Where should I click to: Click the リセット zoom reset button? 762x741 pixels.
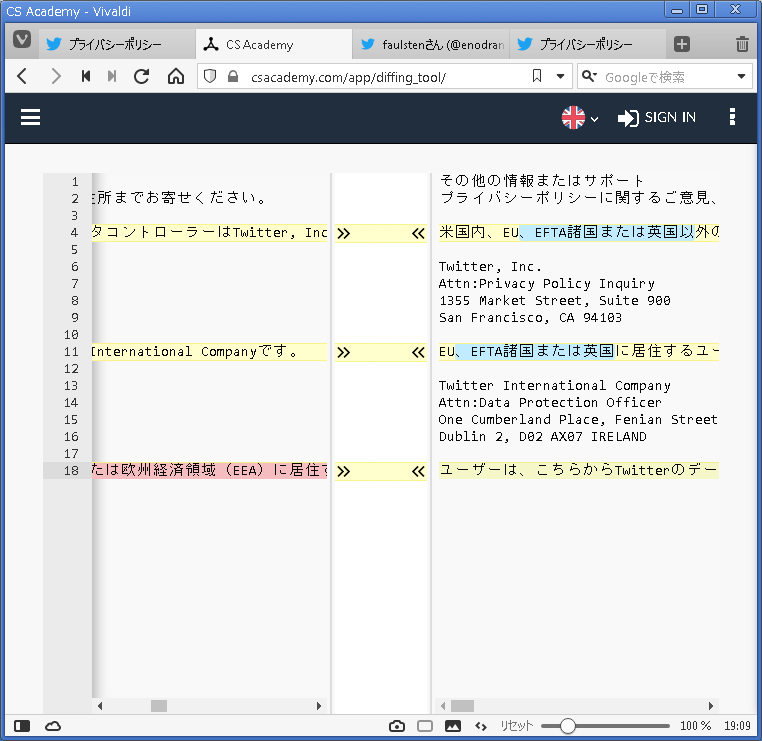(517, 726)
